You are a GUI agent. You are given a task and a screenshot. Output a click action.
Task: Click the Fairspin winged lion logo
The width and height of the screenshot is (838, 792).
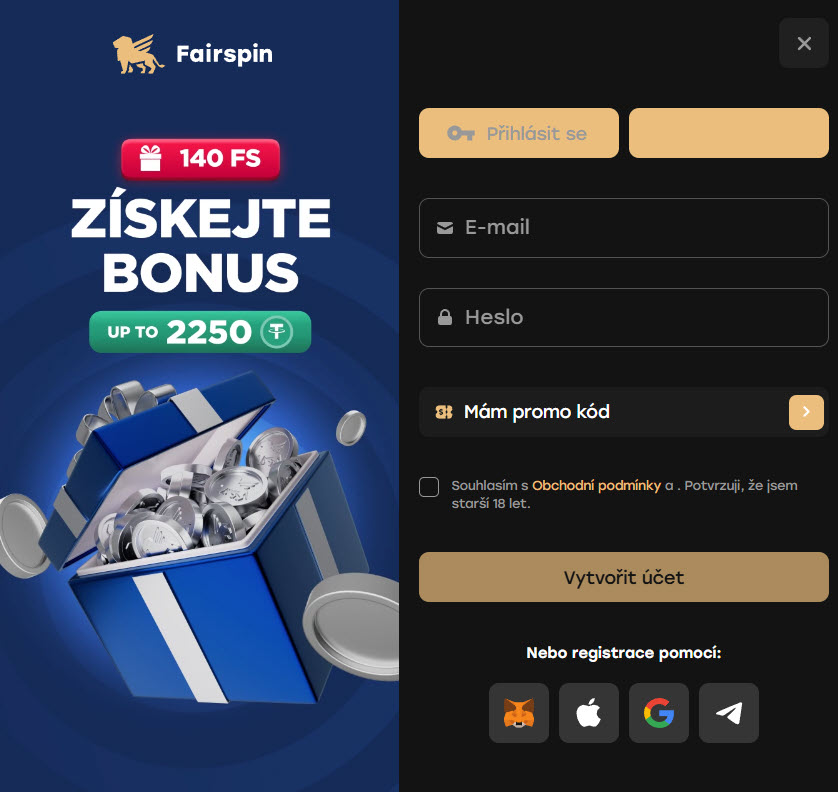(x=138, y=54)
